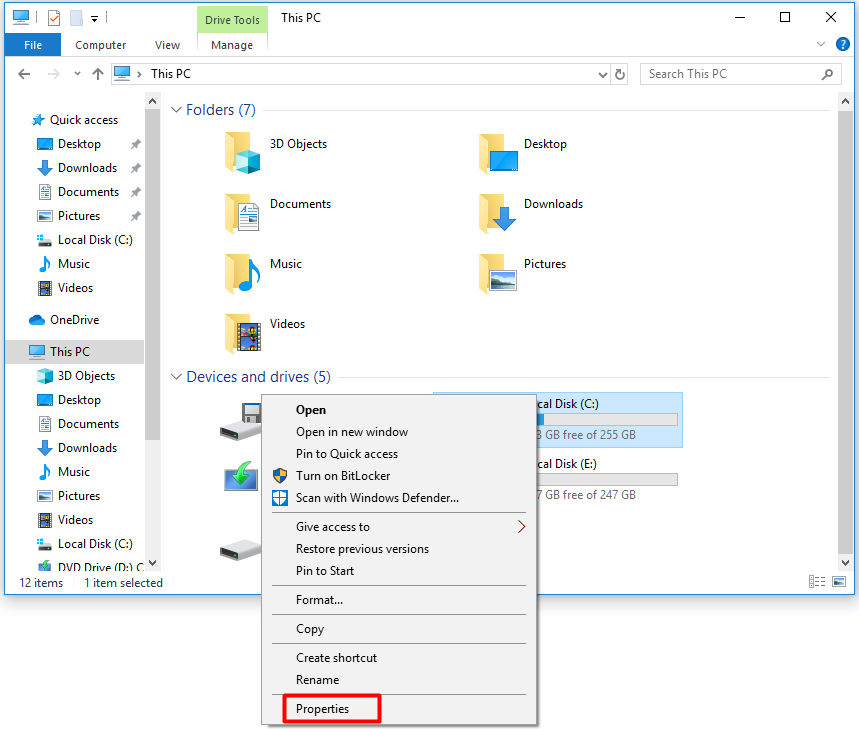859x729 pixels.
Task: Select Quick access in navigation pane
Action: tap(75, 120)
